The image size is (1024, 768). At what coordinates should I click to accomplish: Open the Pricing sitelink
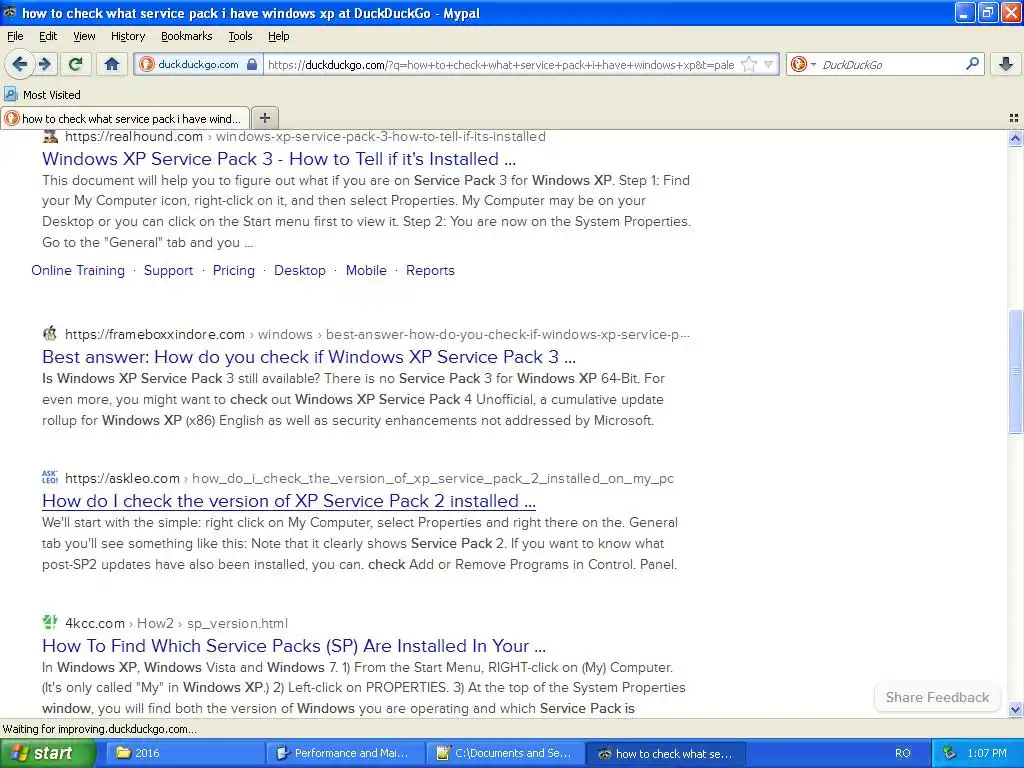tap(233, 270)
